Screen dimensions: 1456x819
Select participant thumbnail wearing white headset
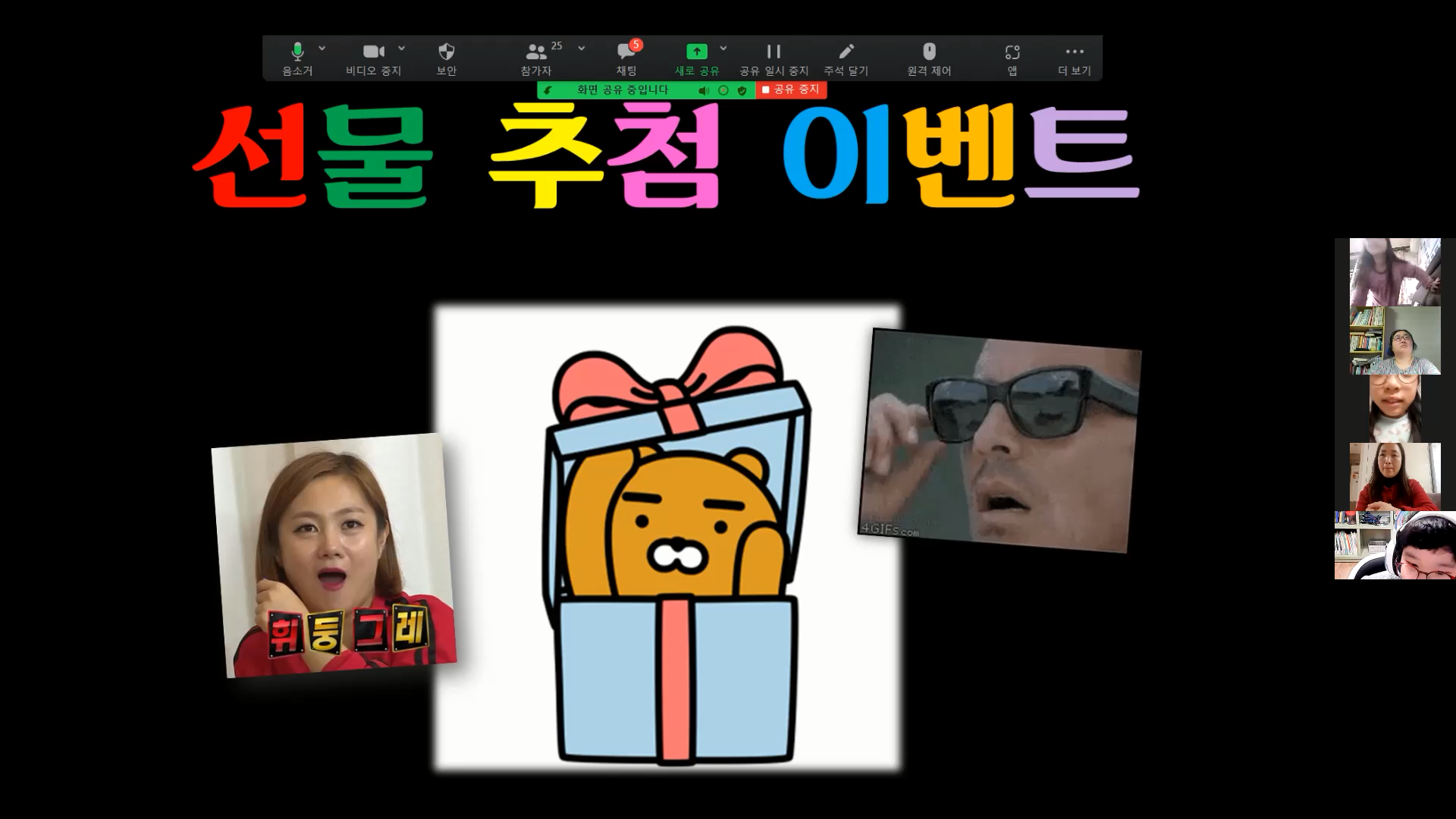click(x=1395, y=545)
